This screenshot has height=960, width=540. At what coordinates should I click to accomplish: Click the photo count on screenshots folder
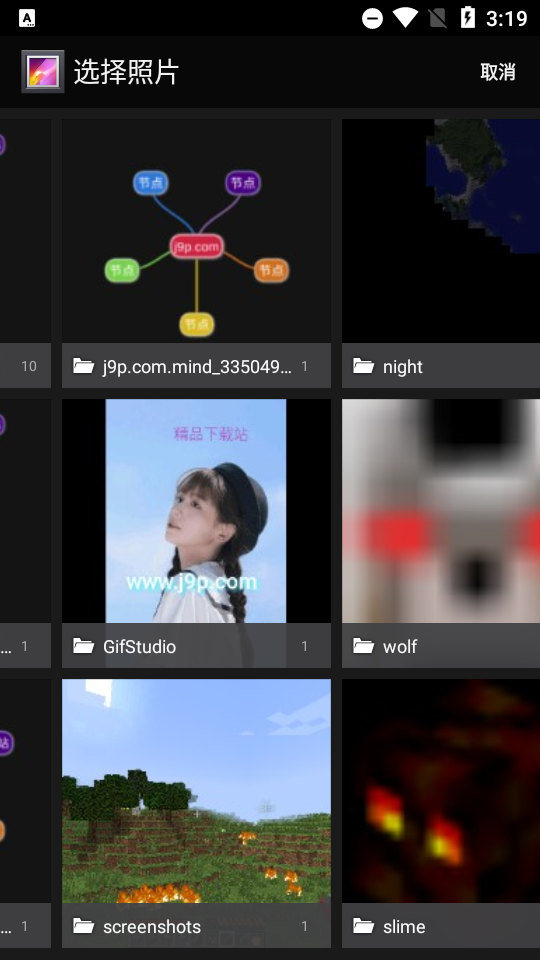[x=304, y=926]
